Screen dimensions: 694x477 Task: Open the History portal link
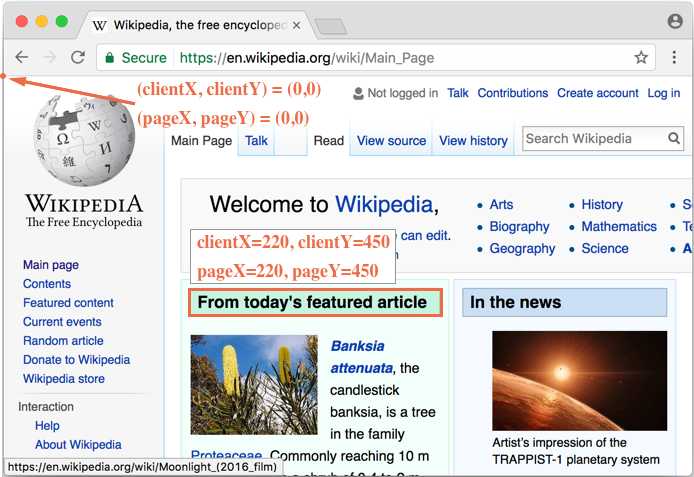click(x=602, y=204)
